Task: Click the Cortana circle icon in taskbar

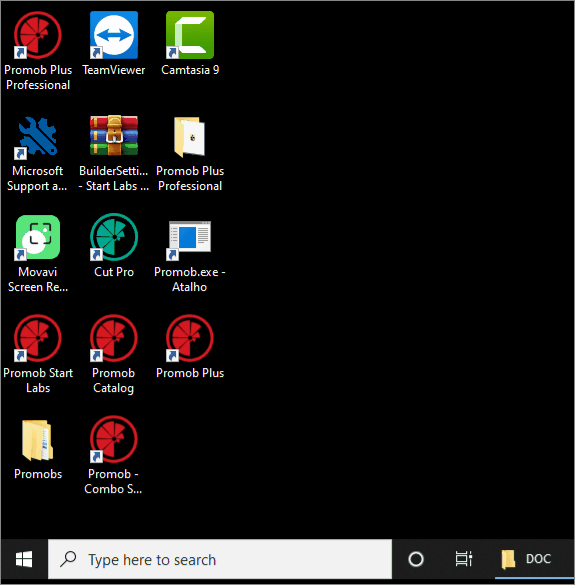Action: point(416,559)
